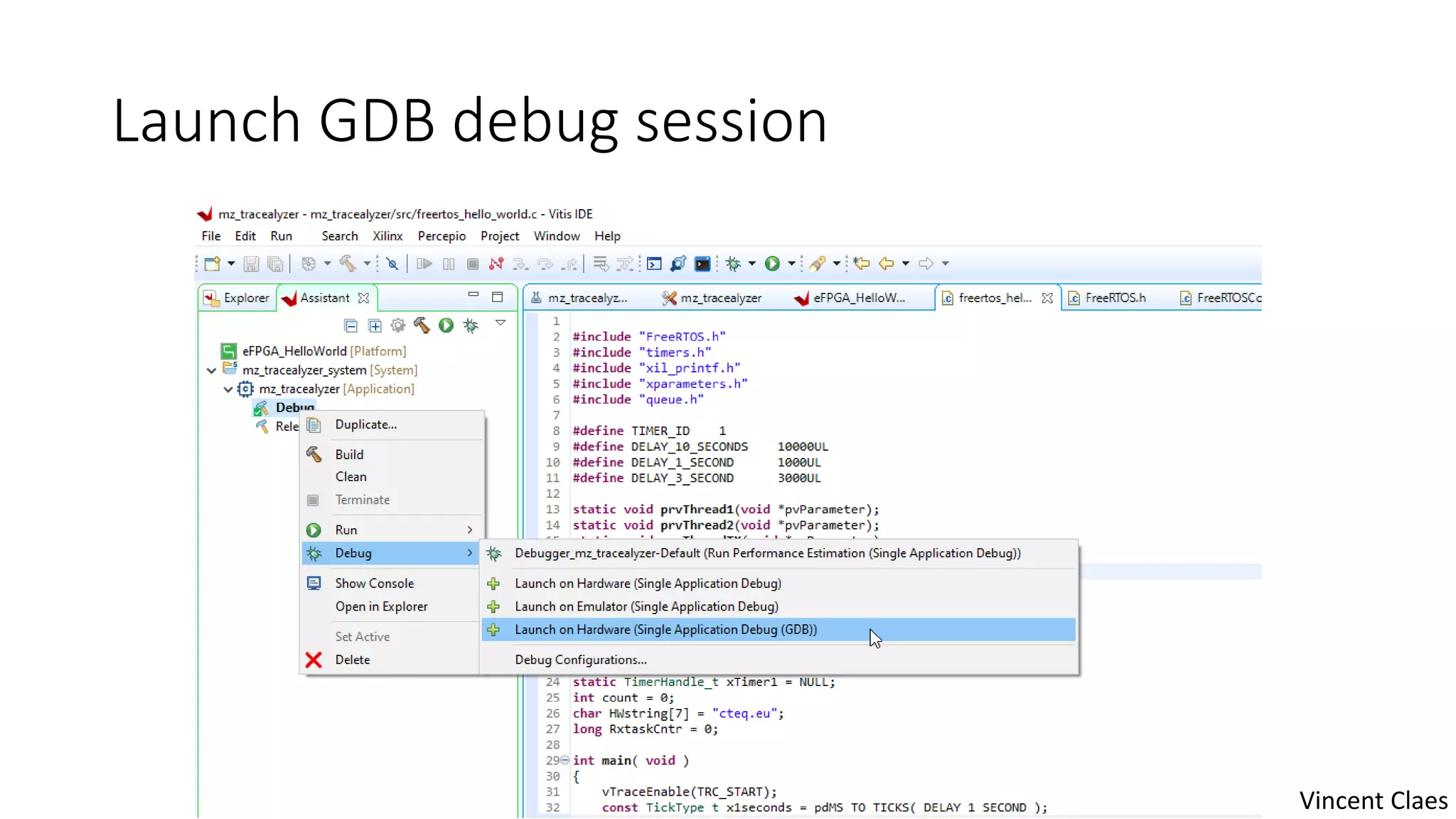This screenshot has height=819, width=1456.
Task: Click the Resume debug icon in the toolbar
Action: point(424,264)
